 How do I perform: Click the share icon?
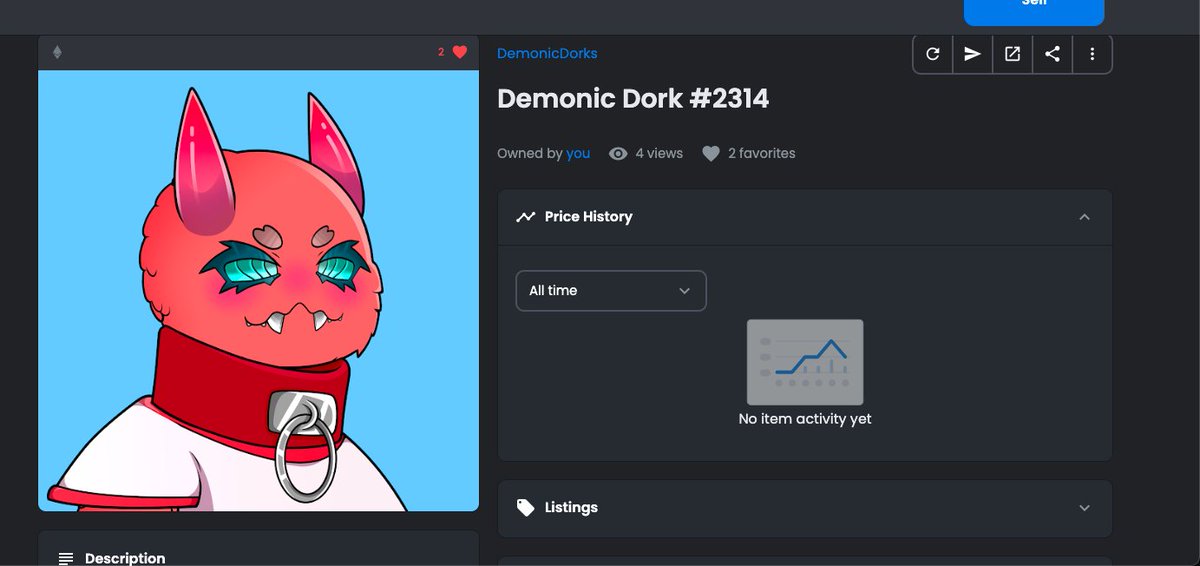click(x=1052, y=54)
